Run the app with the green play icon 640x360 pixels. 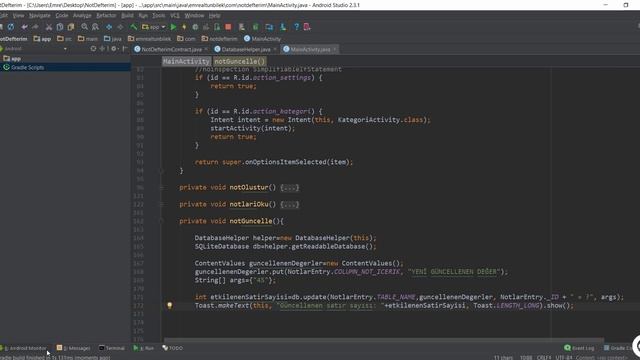173,27
